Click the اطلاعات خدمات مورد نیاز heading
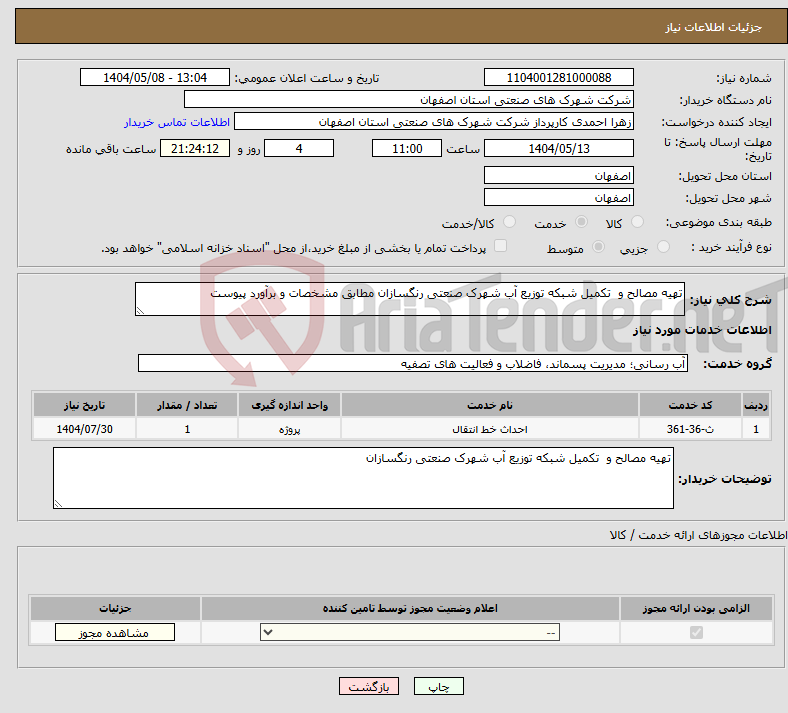 [702, 330]
